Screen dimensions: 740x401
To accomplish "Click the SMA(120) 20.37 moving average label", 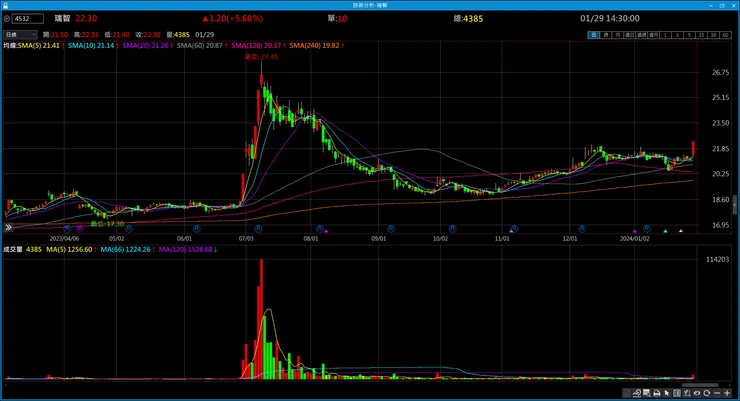I will pyautogui.click(x=256, y=45).
